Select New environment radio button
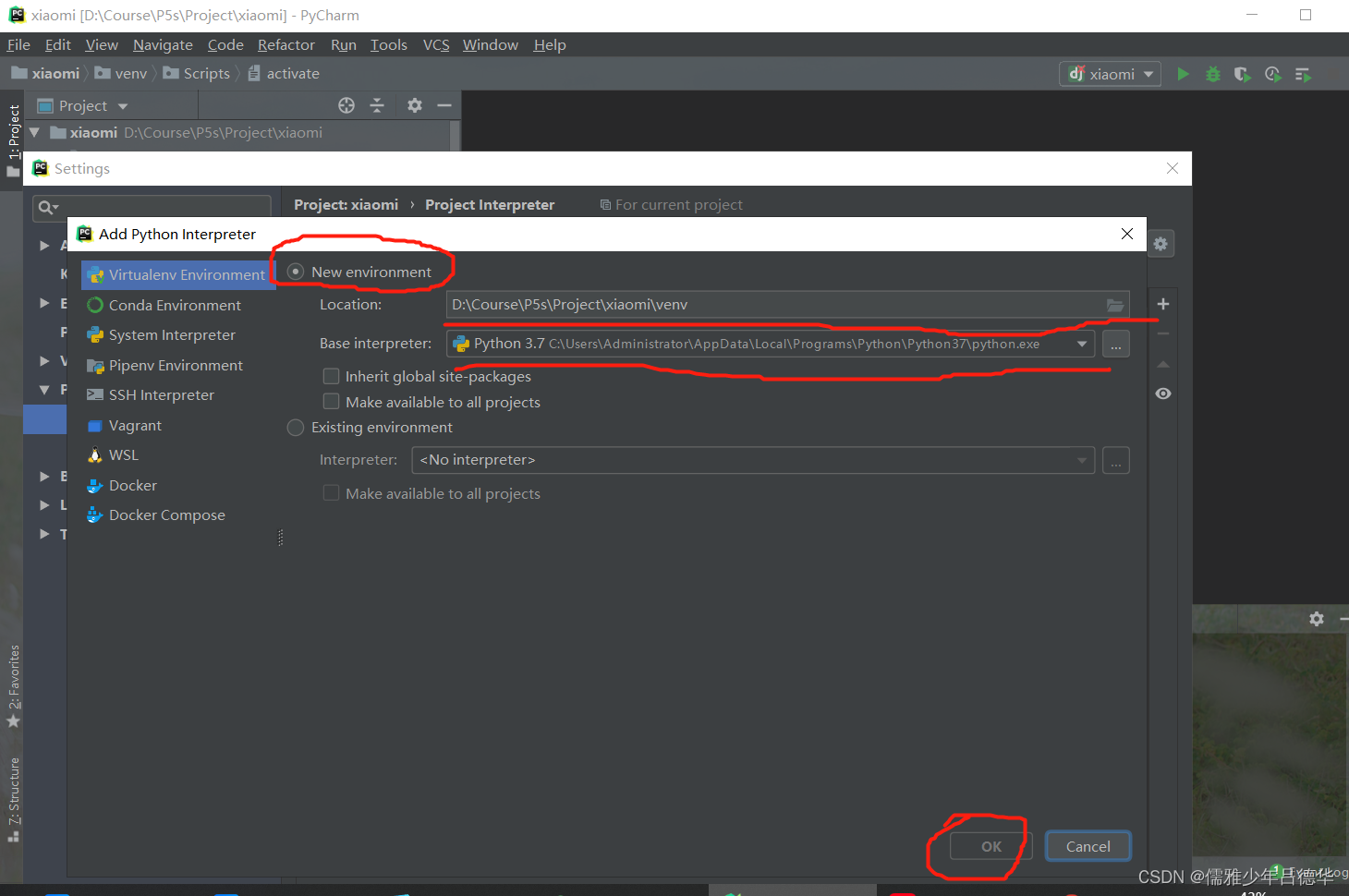Image resolution: width=1349 pixels, height=896 pixels. pyautogui.click(x=296, y=272)
